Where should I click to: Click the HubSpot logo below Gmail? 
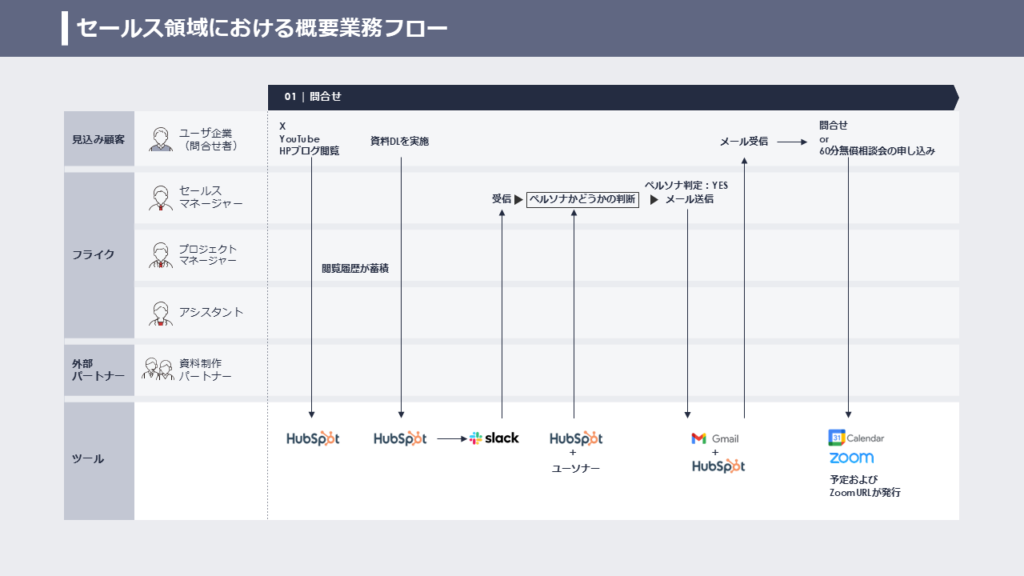[x=718, y=466]
